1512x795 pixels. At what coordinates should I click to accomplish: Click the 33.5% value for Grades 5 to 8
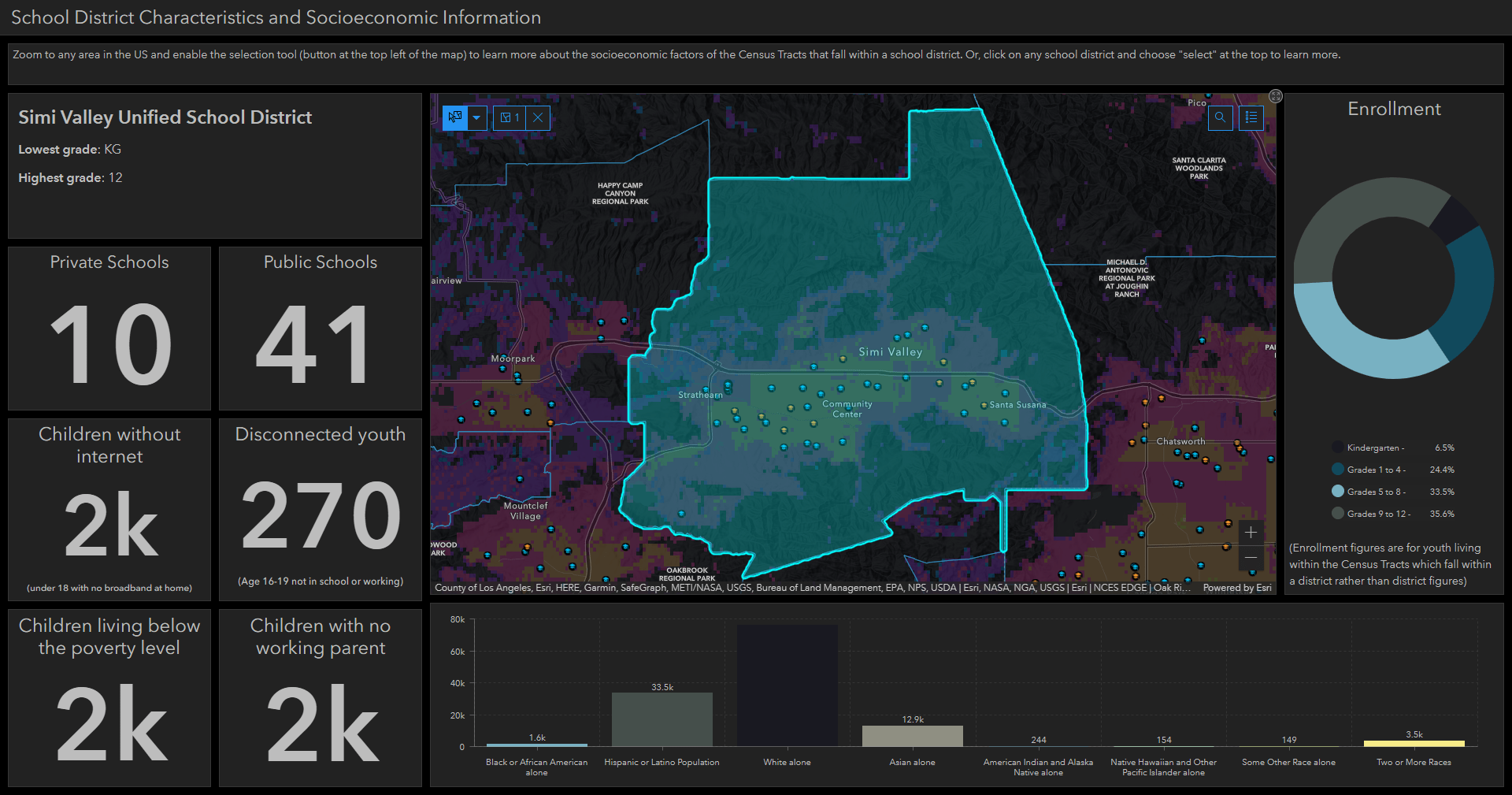pos(1442,492)
